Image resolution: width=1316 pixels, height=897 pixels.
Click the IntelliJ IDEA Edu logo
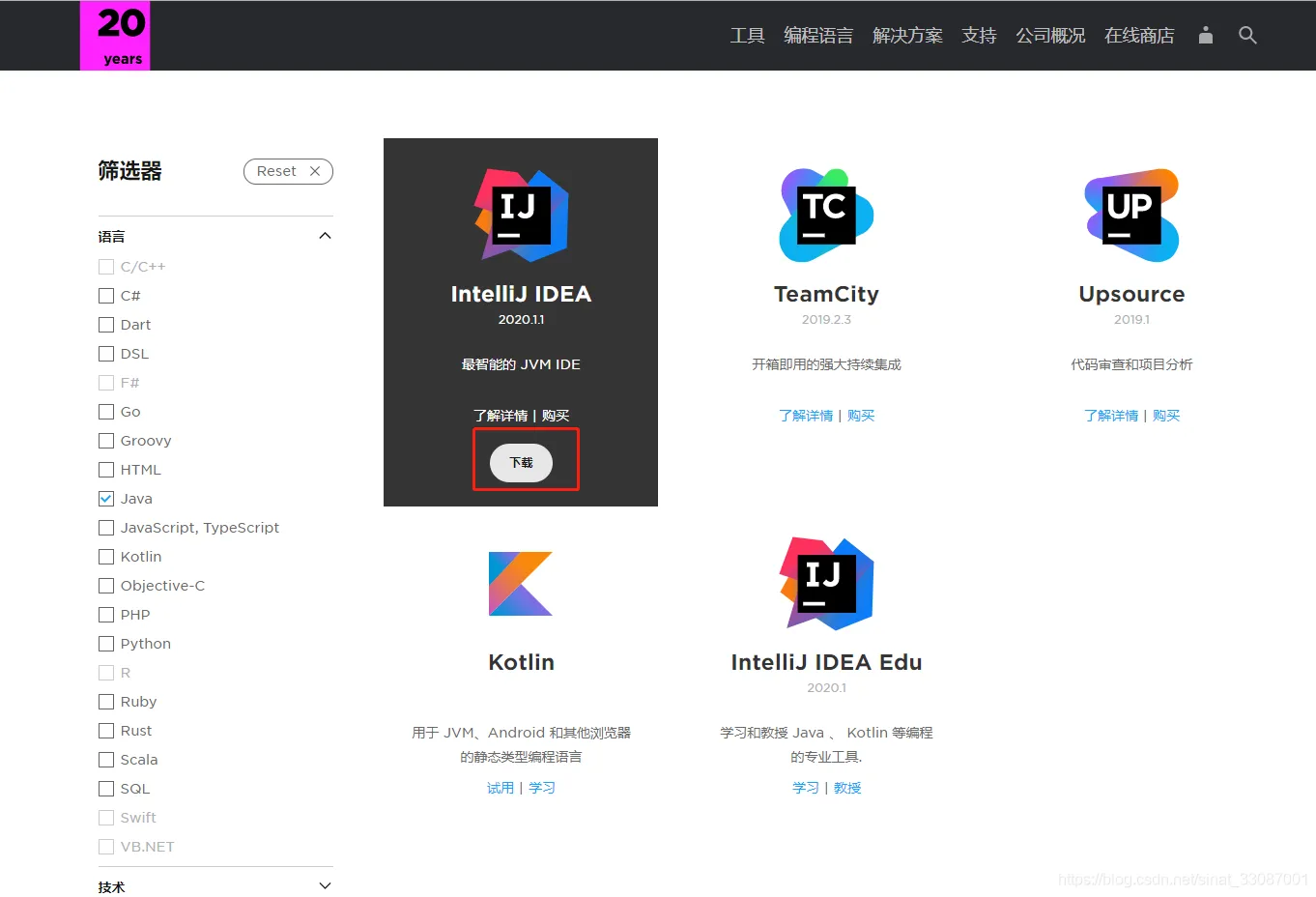pyautogui.click(x=826, y=584)
